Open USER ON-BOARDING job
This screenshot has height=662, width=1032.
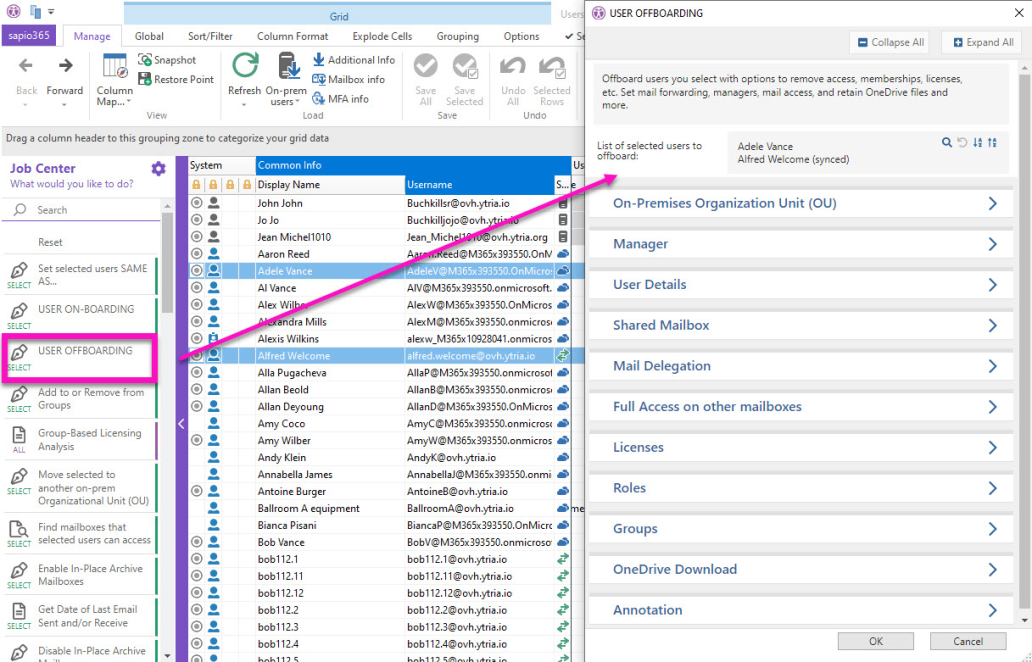tap(80, 315)
